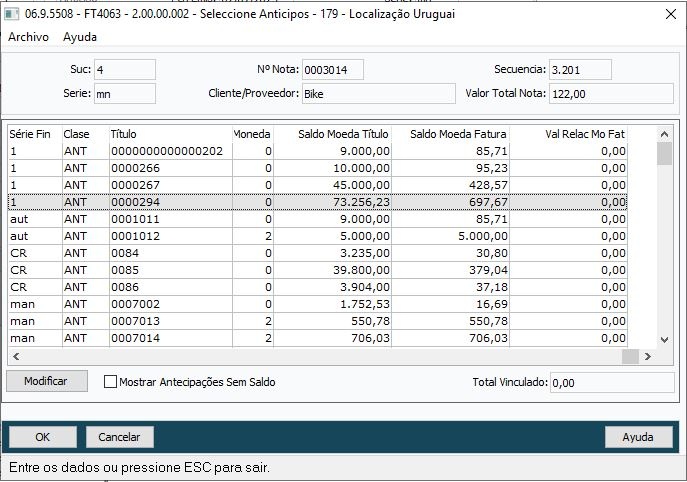Click the Nº Nota field
Viewport: 687px width, 482px height.
click(332, 70)
